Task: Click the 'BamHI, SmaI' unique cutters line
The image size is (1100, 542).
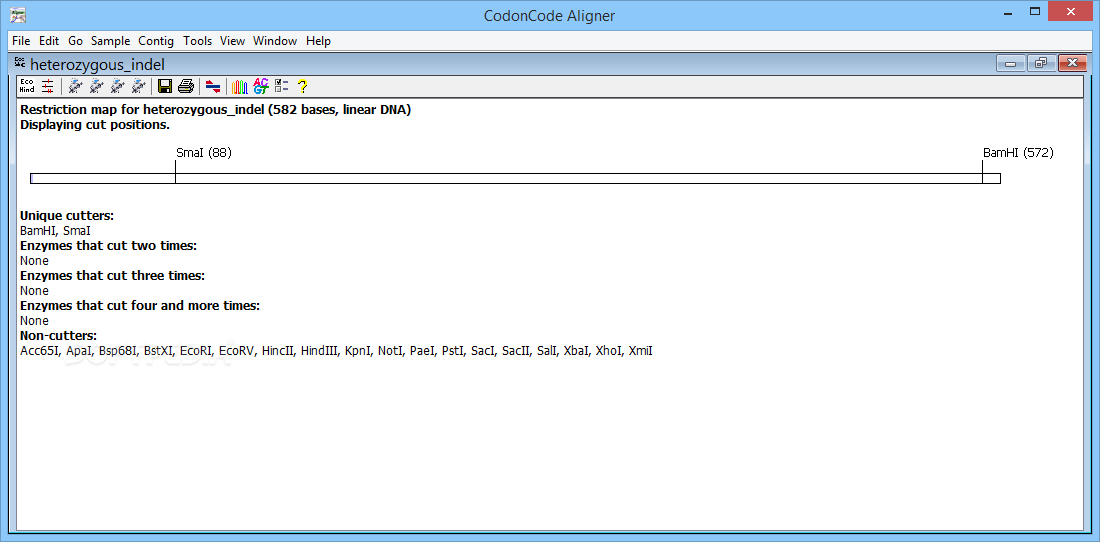Action: pos(55,231)
